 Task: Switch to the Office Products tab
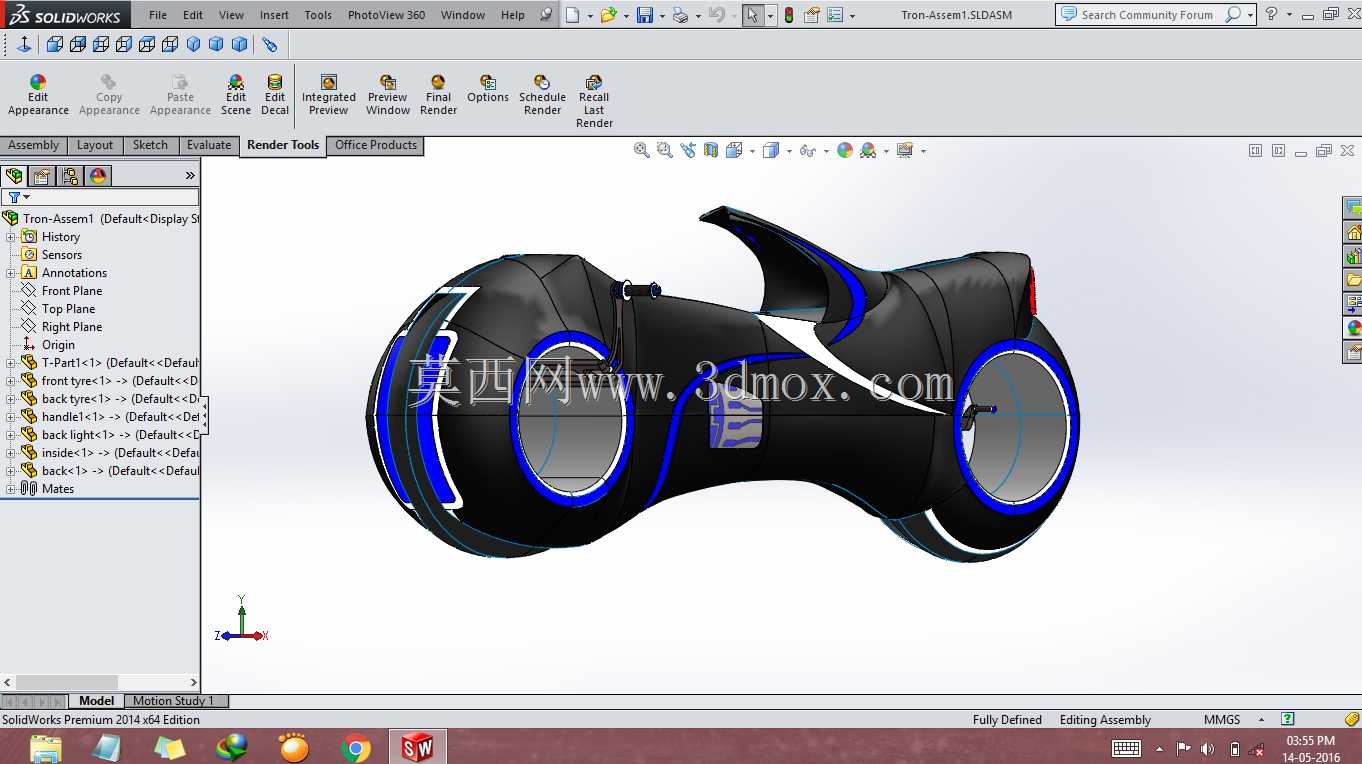point(376,146)
